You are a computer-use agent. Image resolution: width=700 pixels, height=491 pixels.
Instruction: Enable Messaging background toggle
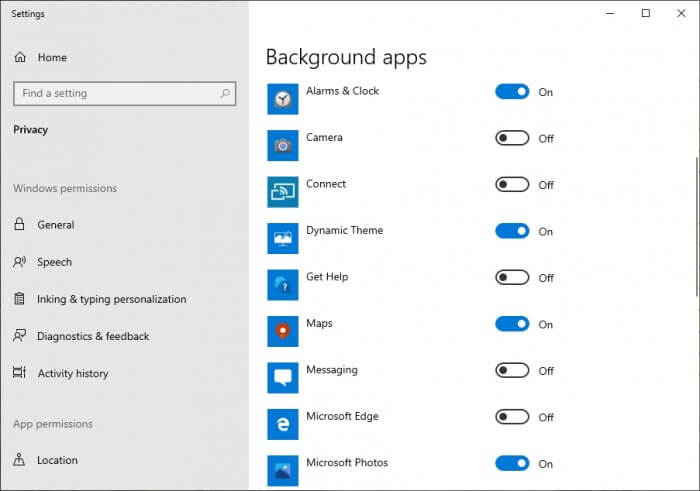tap(512, 370)
